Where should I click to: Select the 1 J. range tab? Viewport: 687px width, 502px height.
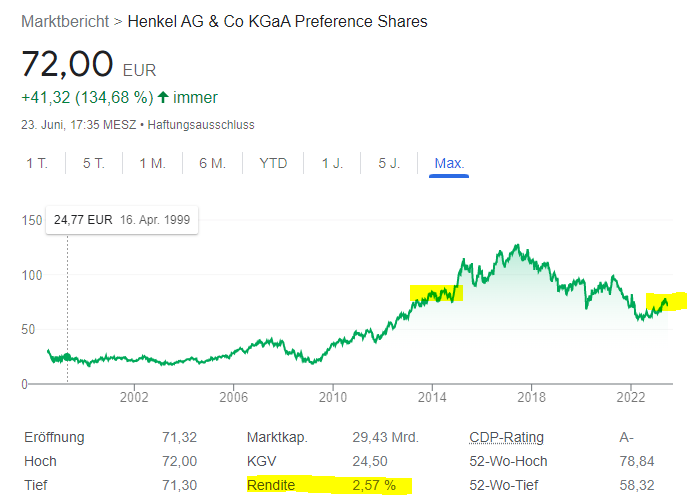tap(332, 163)
